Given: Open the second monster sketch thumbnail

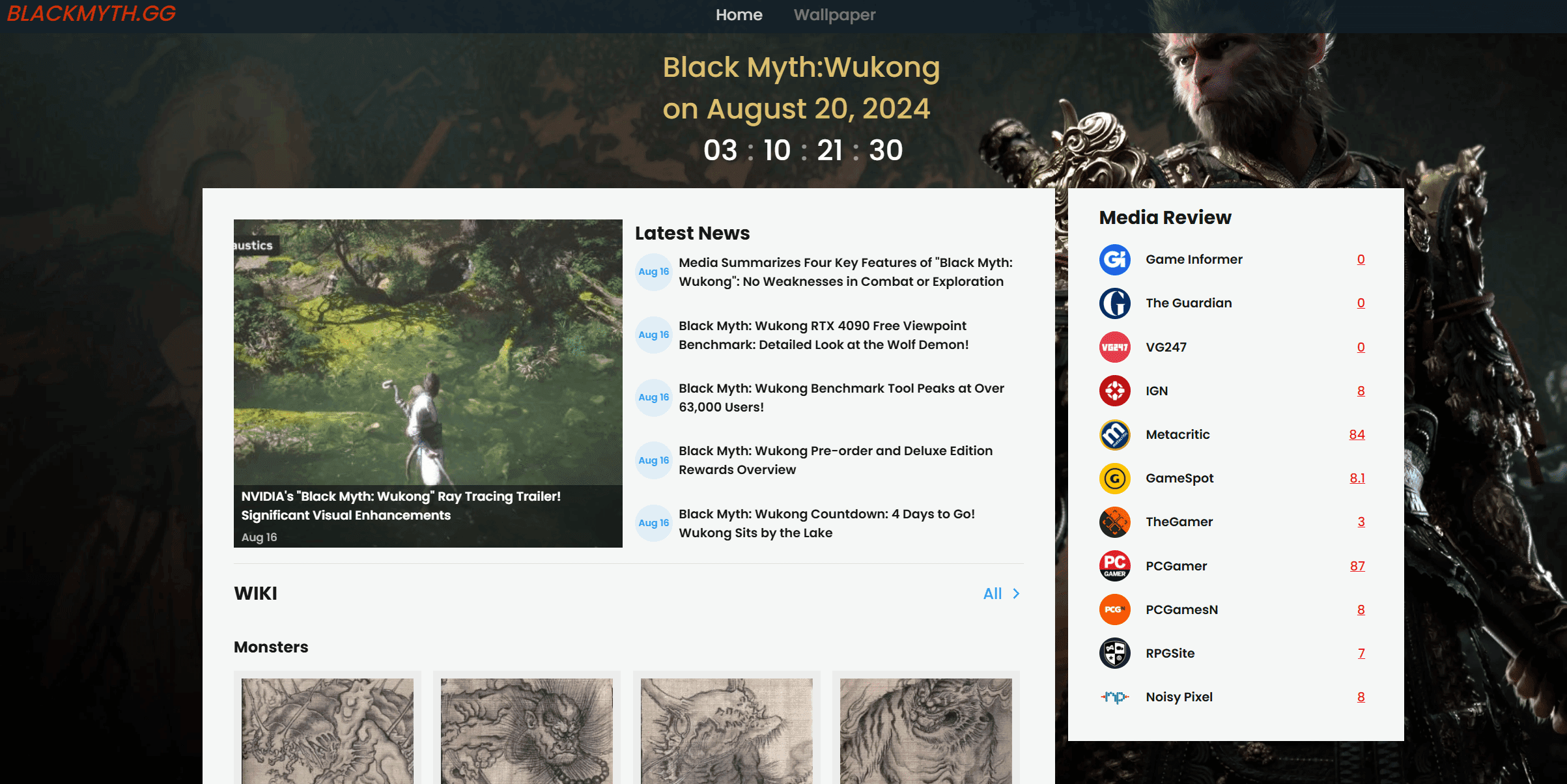Looking at the screenshot, I should click(526, 731).
